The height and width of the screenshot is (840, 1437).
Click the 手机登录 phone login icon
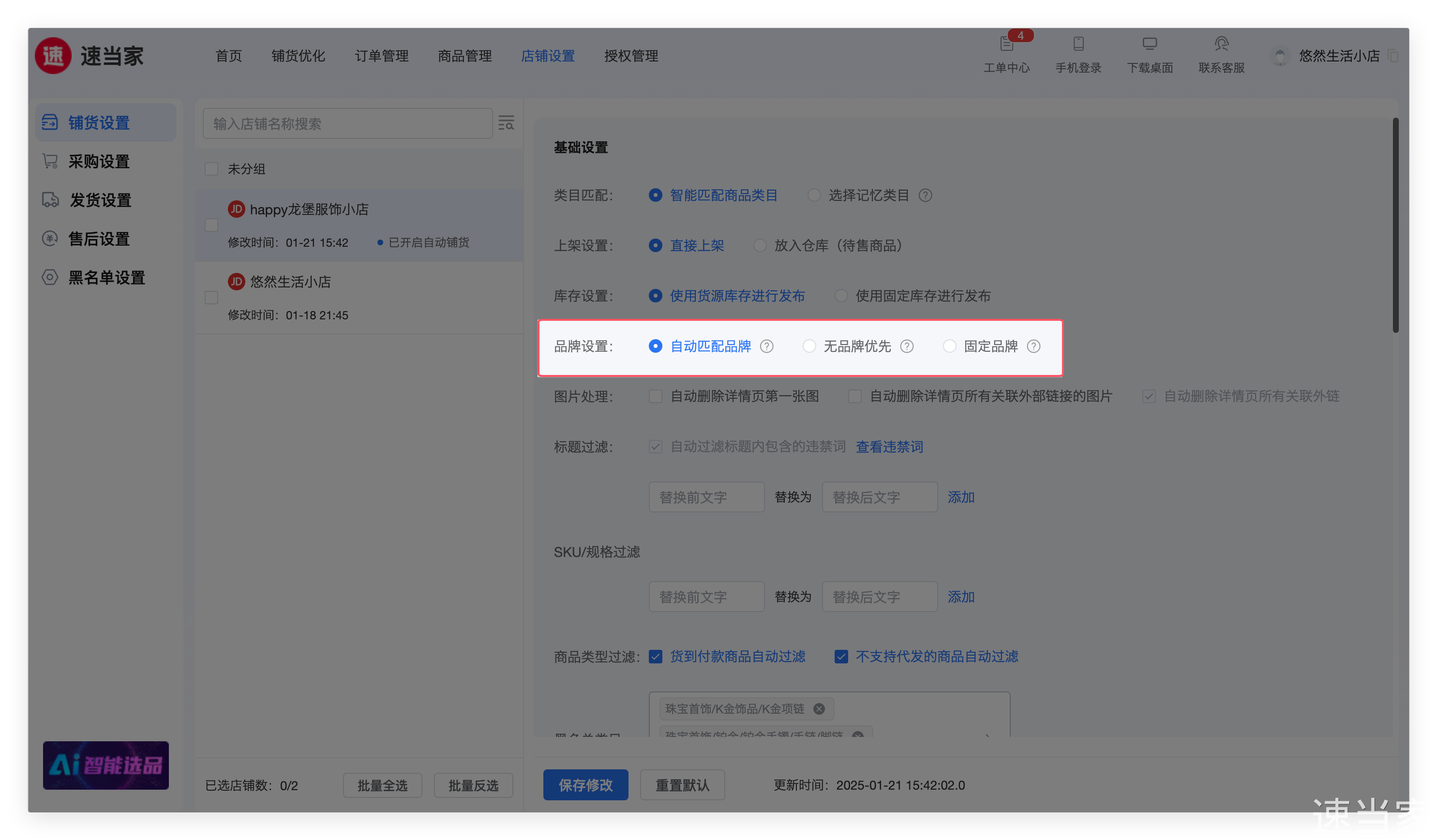1078,45
